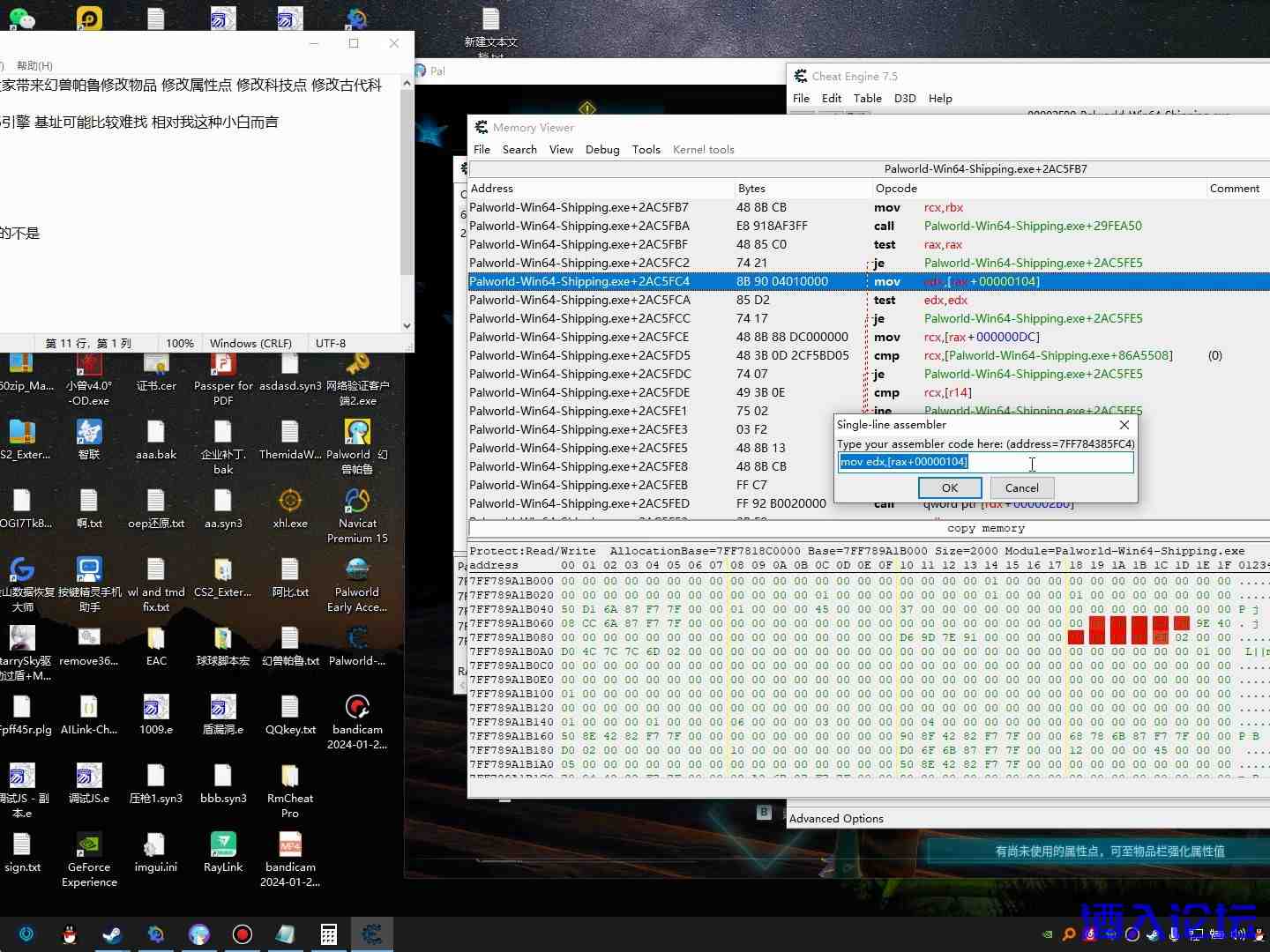Open Steam from the taskbar

[112, 934]
